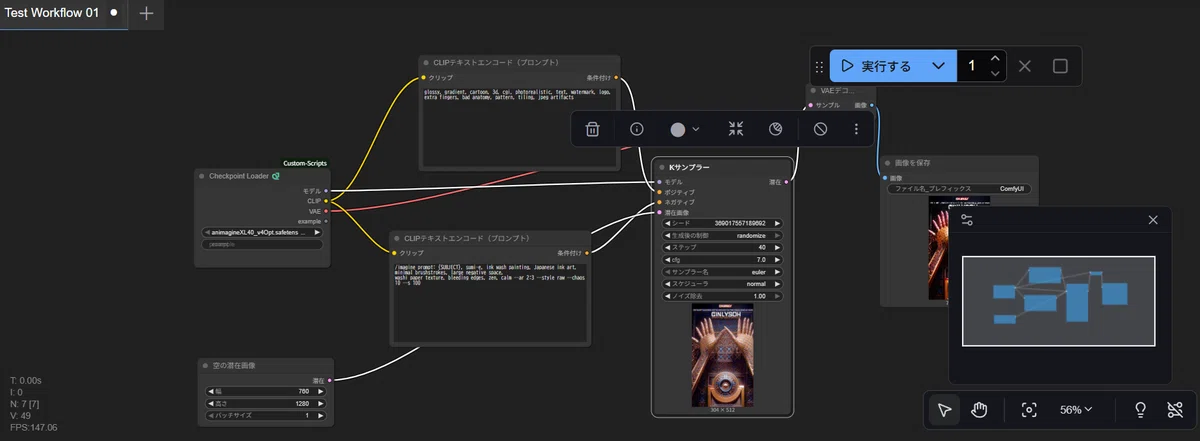This screenshot has height=441, width=1200.
Task: Increase ステップ steps value arrow
Action: (x=777, y=247)
